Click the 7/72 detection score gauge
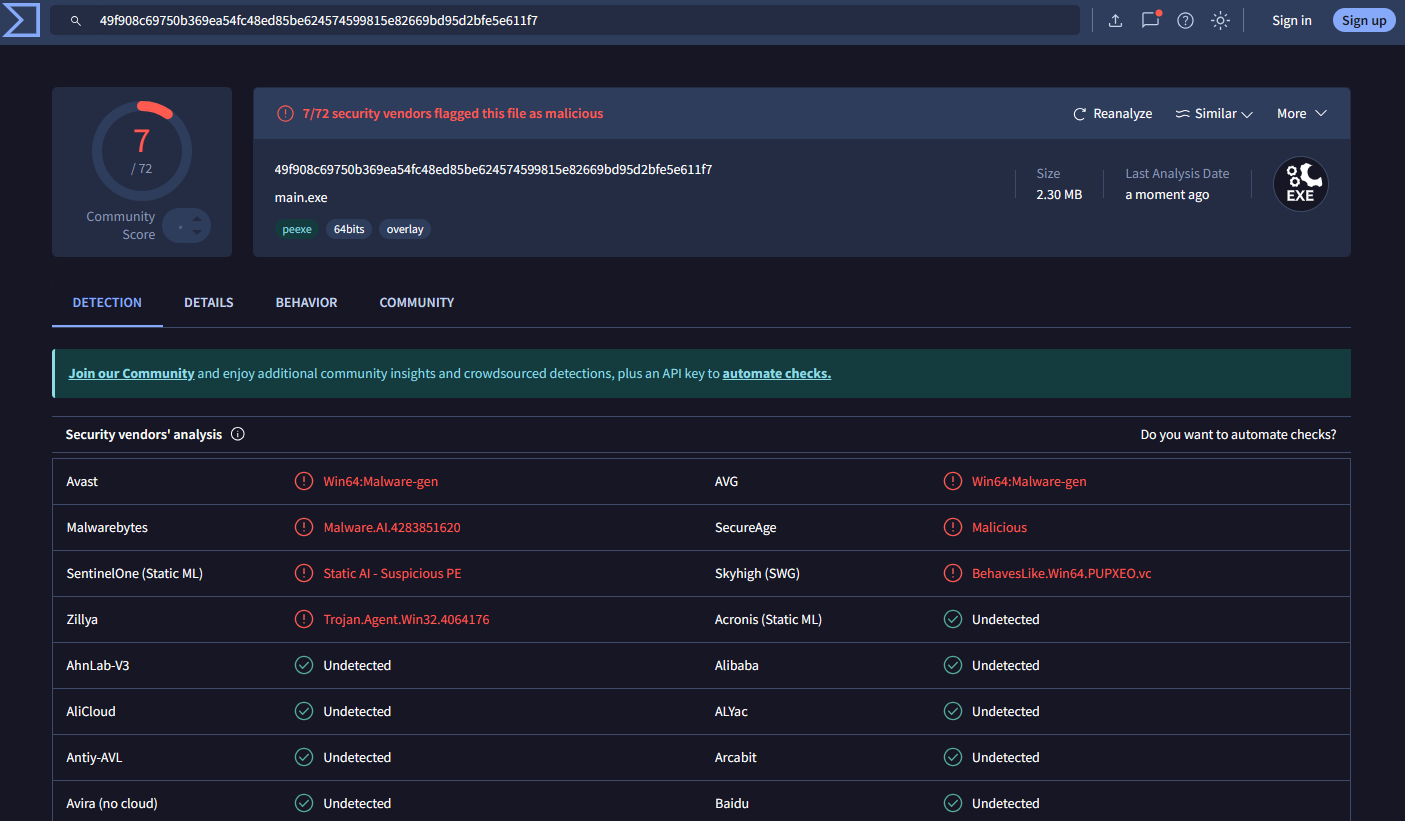This screenshot has width=1405, height=821. (x=142, y=150)
